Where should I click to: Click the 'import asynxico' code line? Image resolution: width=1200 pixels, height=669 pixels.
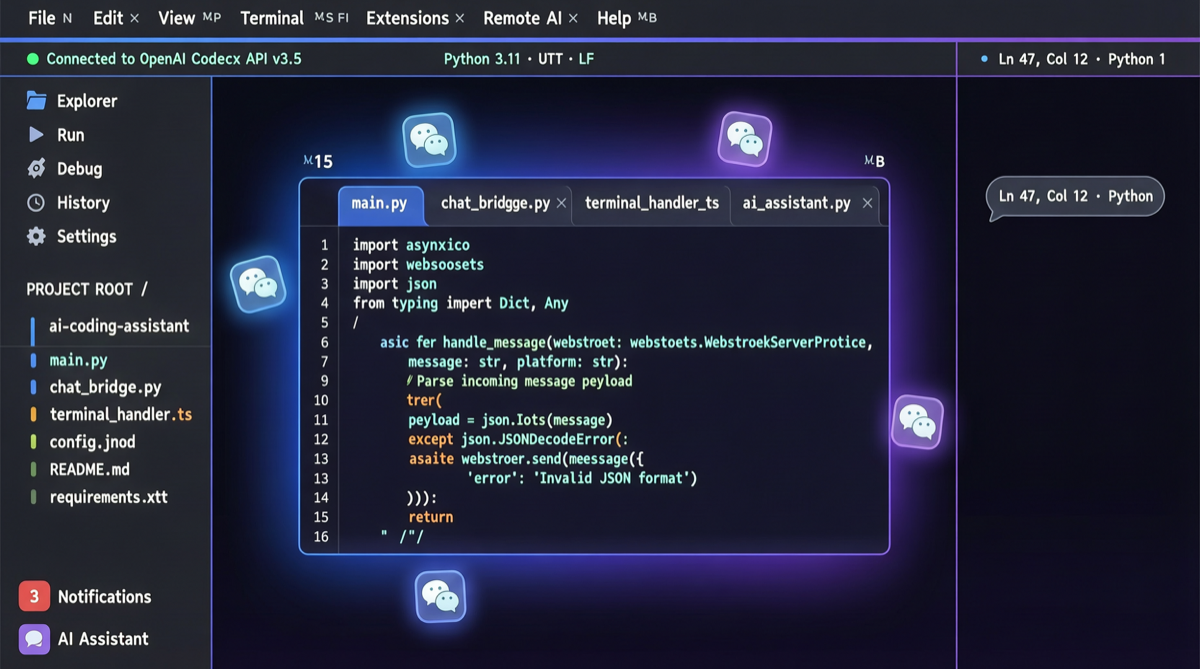click(x=411, y=245)
